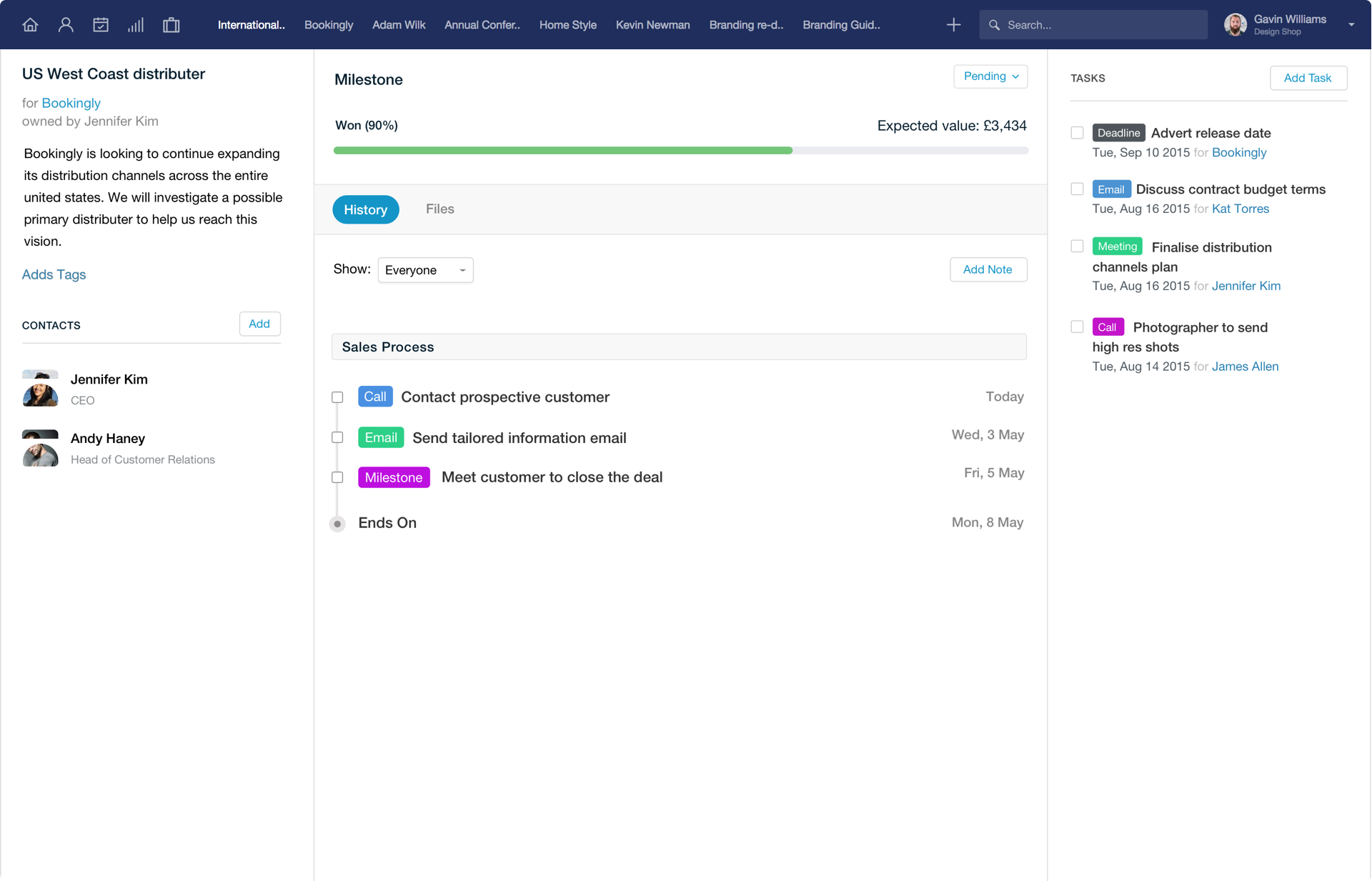Open the Reports bar chart icon
This screenshot has height=881, width=1372.
136,25
